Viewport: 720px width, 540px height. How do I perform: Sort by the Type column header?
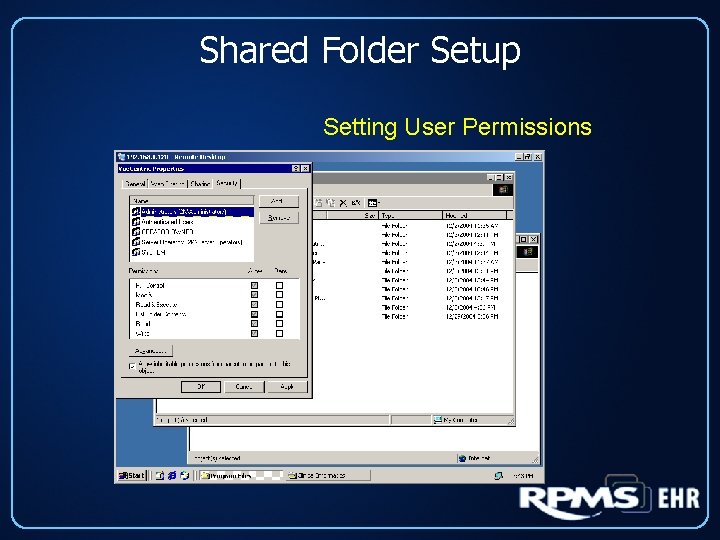411,215
